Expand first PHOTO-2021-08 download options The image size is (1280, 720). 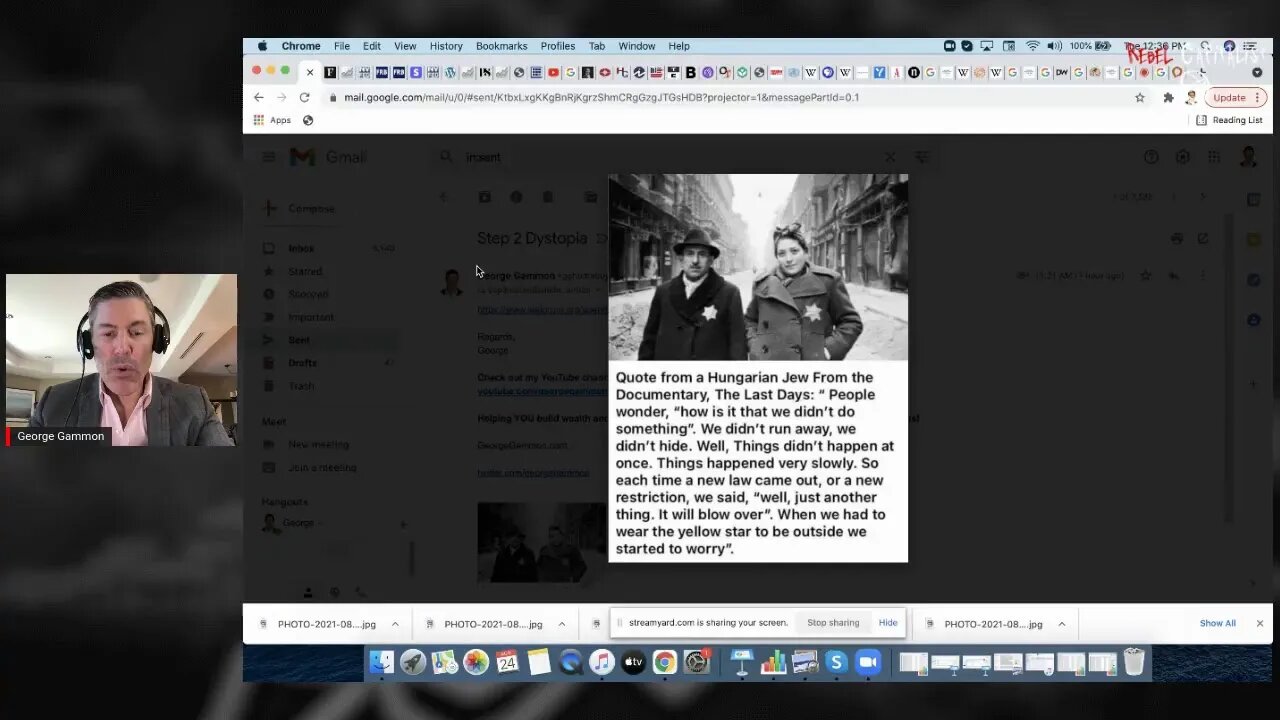tap(395, 624)
